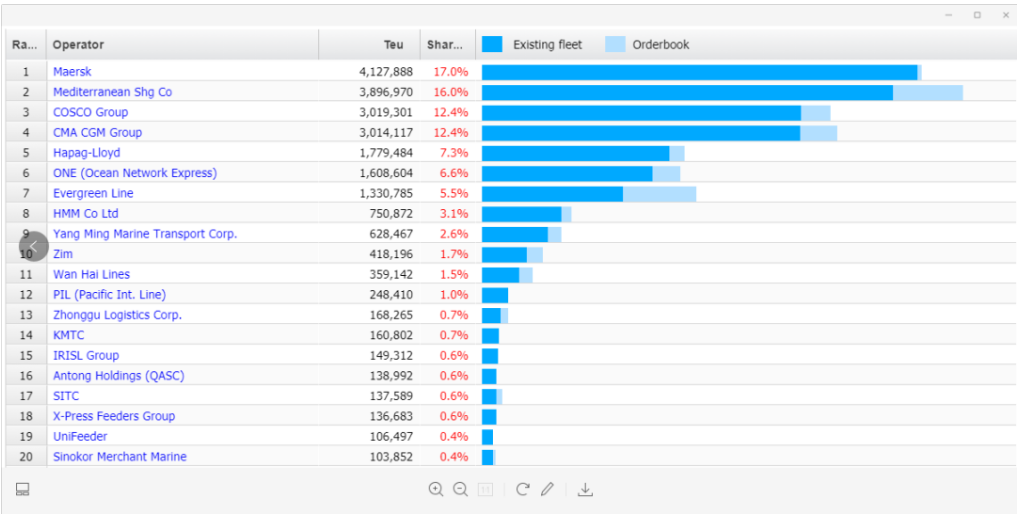
Task: Maximize the image viewer window
Action: 977,15
